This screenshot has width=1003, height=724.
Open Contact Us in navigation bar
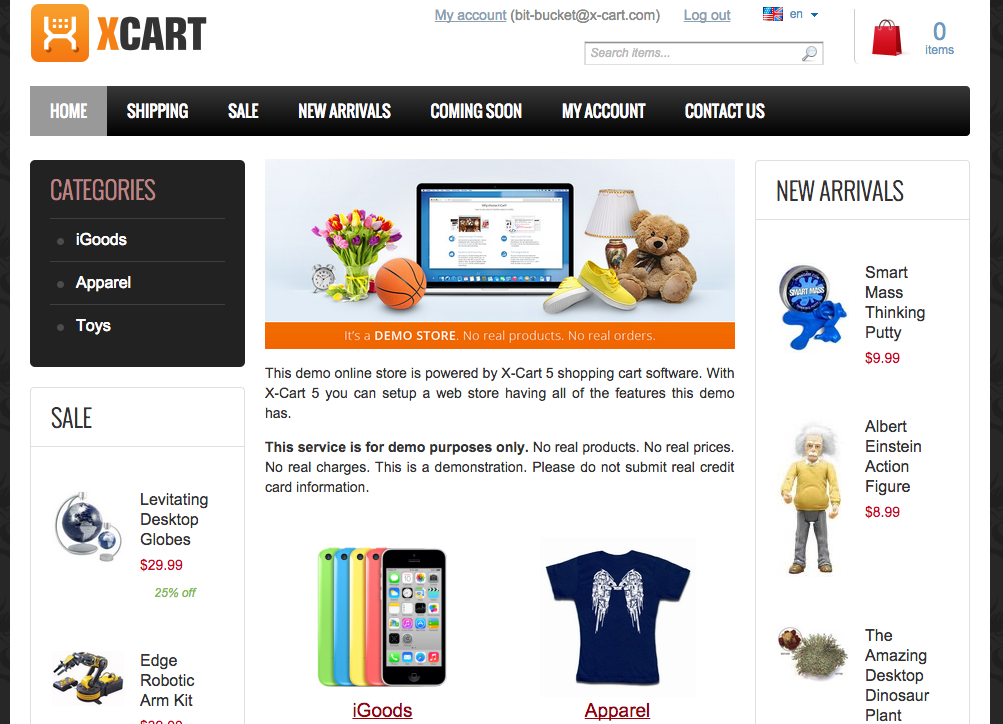tap(725, 111)
